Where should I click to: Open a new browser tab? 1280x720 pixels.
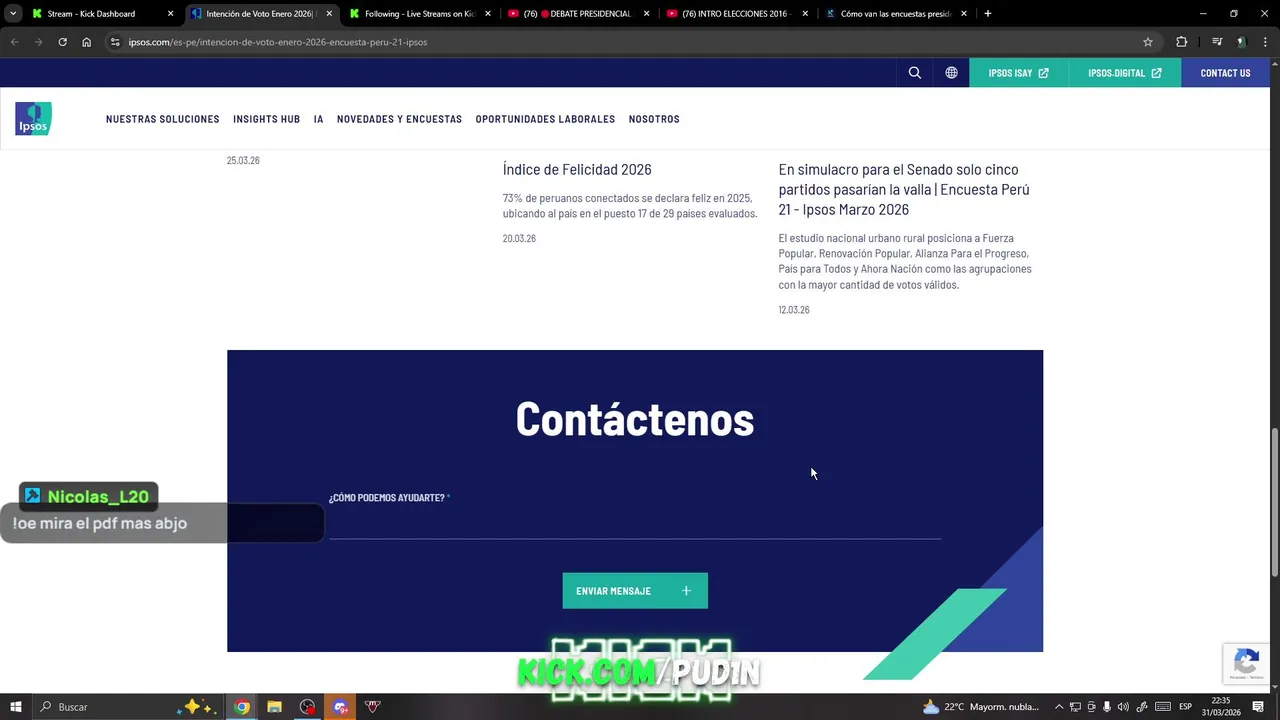point(988,14)
